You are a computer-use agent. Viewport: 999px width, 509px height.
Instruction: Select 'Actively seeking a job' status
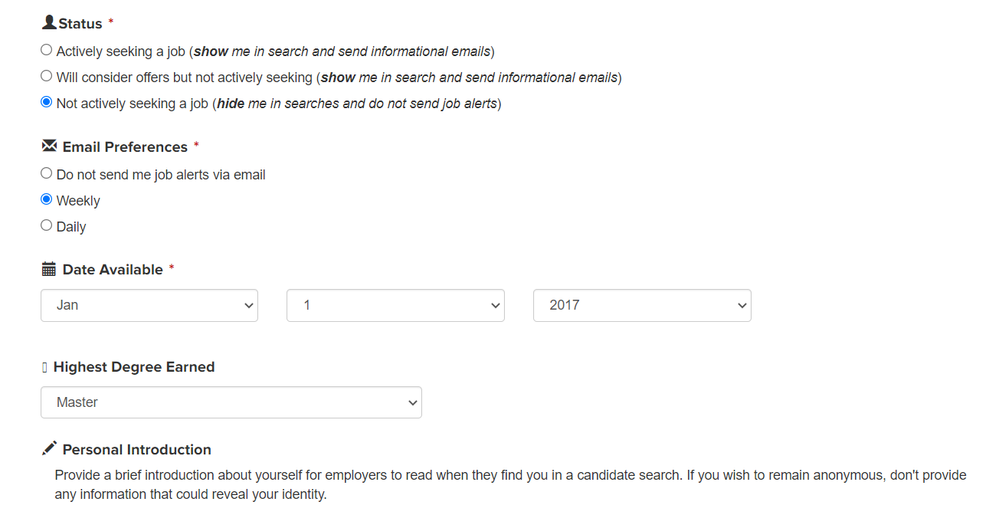[47, 50]
